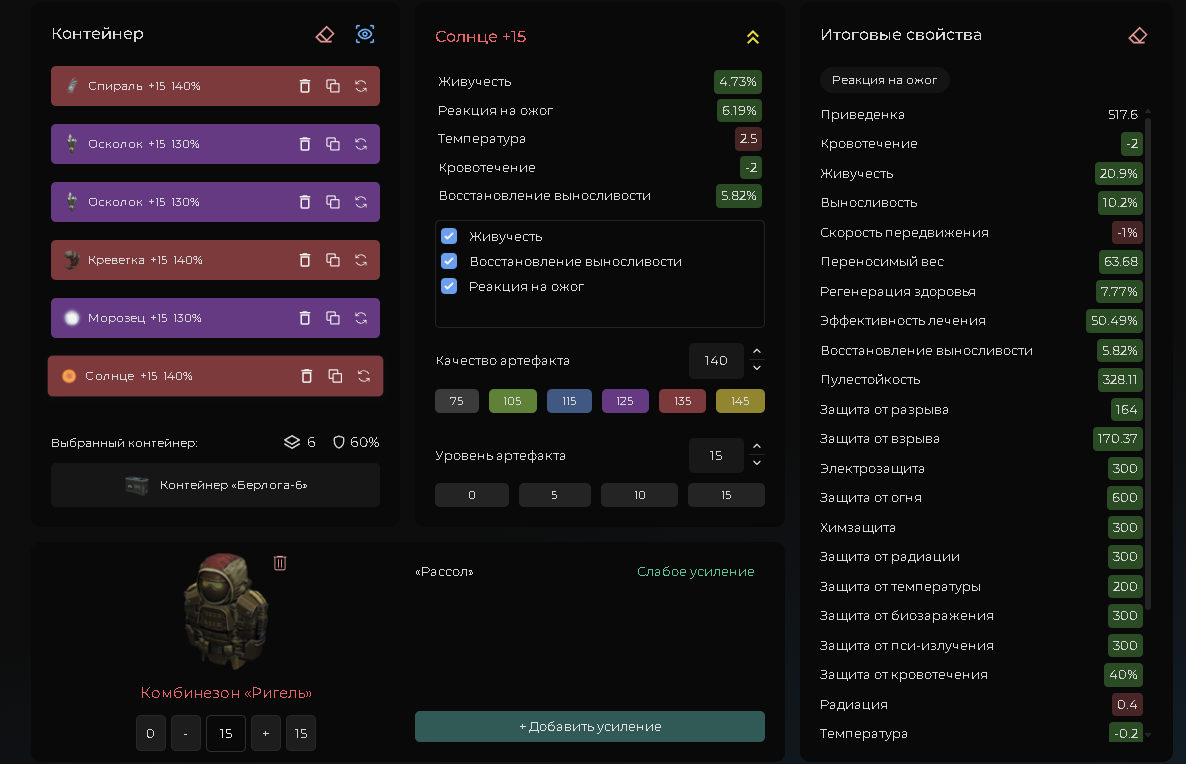Increase artifact level with up arrow
Image resolution: width=1186 pixels, height=764 pixels.
pos(756,446)
